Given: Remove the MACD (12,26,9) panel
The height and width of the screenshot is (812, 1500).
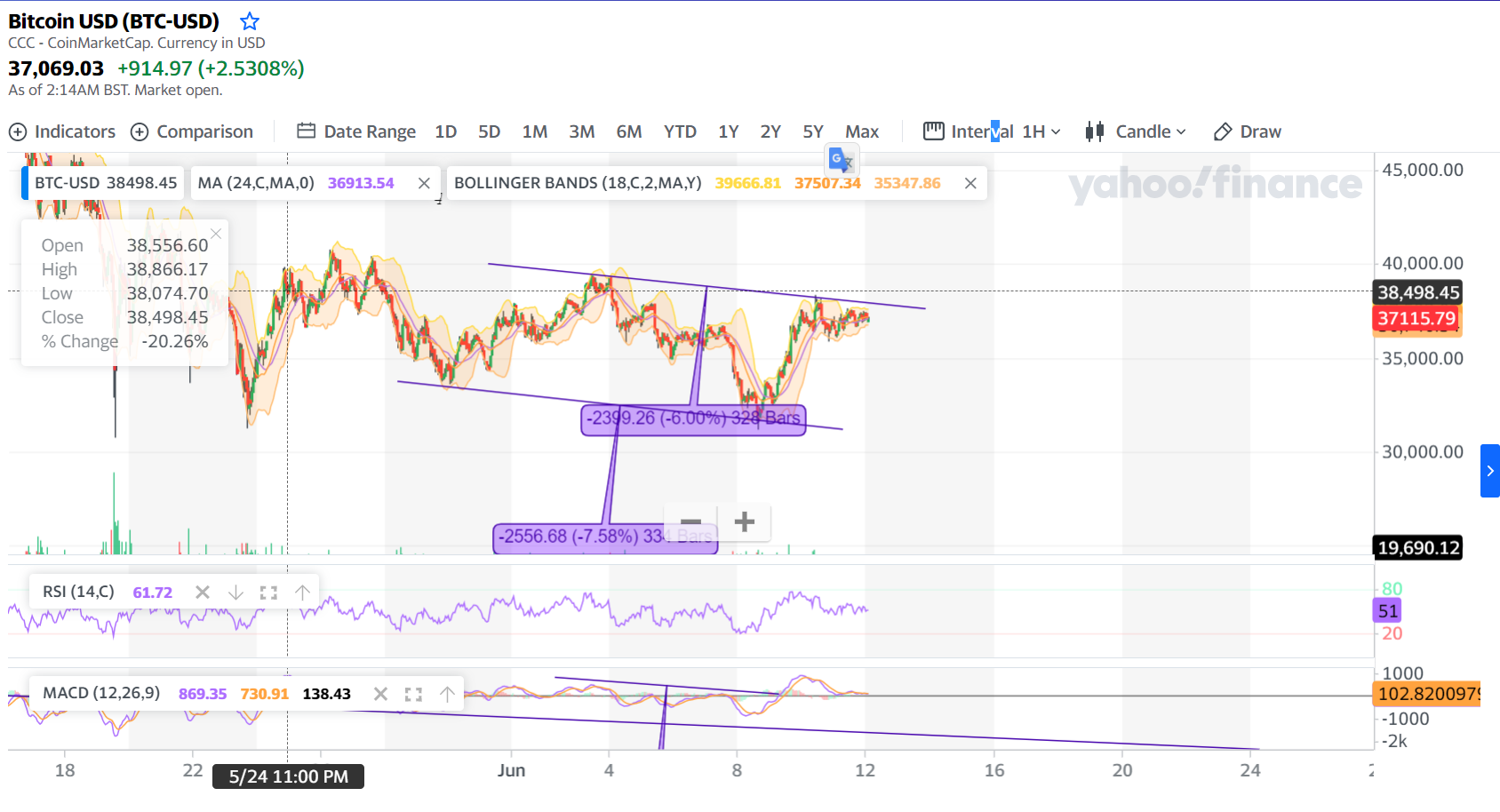Looking at the screenshot, I should [x=380, y=694].
